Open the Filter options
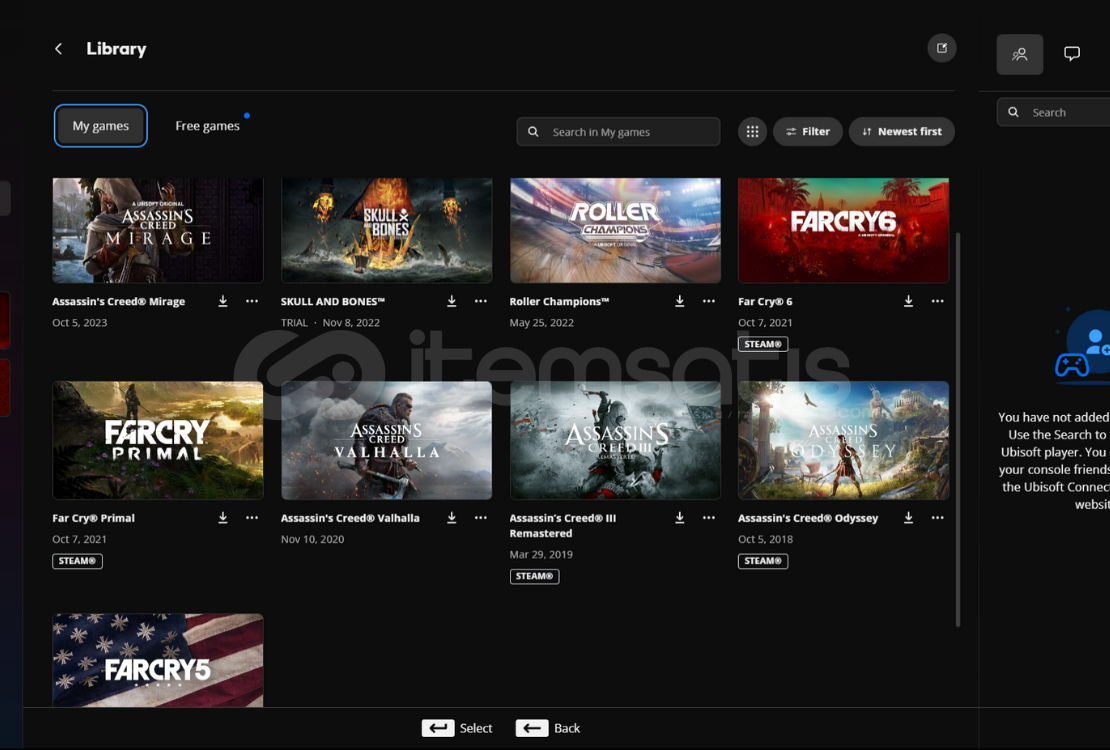1110x750 pixels. pyautogui.click(x=808, y=132)
